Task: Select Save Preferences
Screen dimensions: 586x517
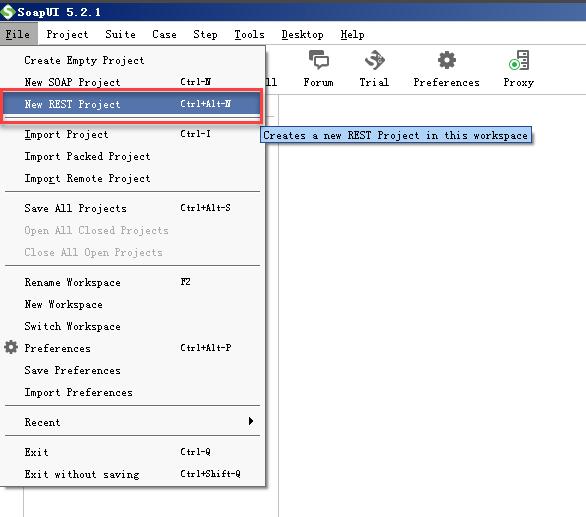Action: (x=133, y=370)
